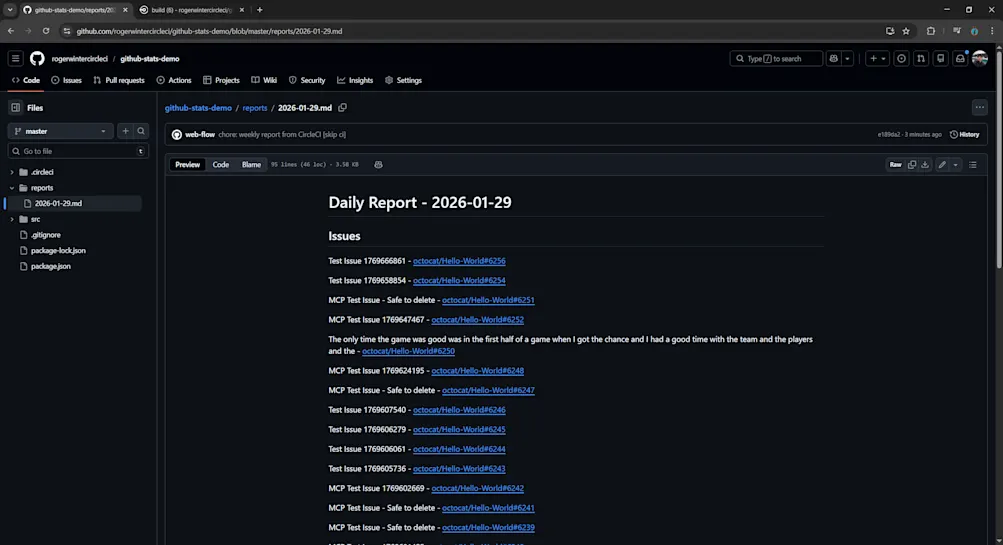The width and height of the screenshot is (1003, 545).
Task: Open the Copilot dropdown arrow in header
Action: [x=848, y=58]
